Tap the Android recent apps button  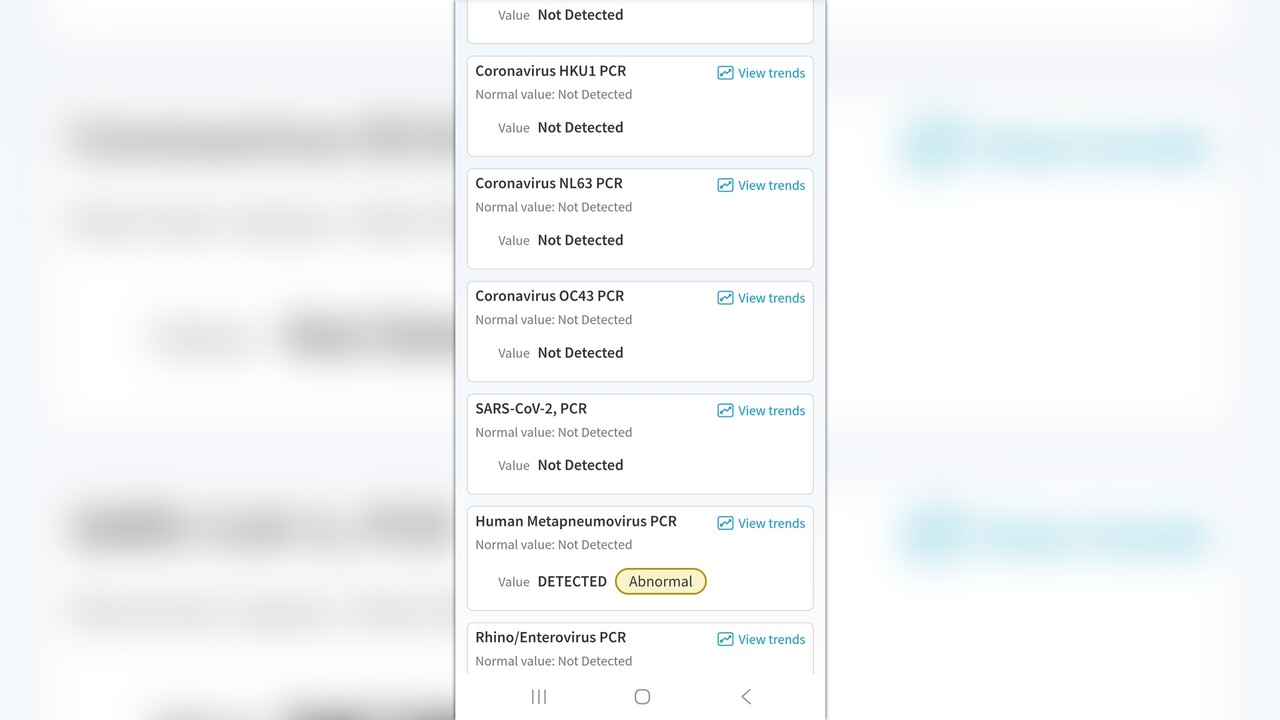tap(539, 697)
